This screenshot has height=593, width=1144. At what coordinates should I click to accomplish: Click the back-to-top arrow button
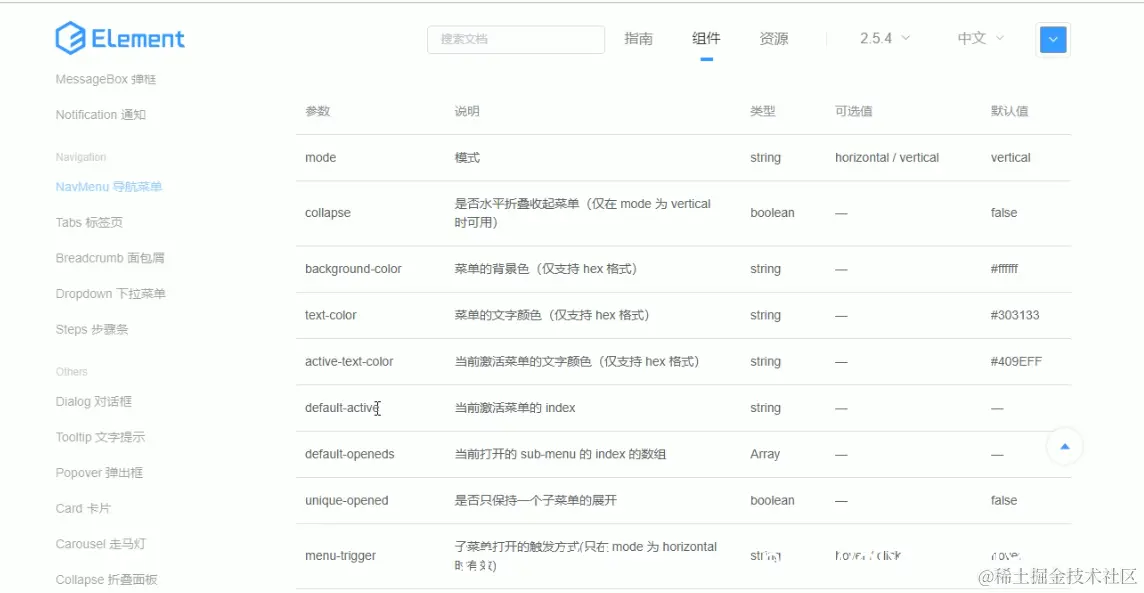click(x=1064, y=446)
